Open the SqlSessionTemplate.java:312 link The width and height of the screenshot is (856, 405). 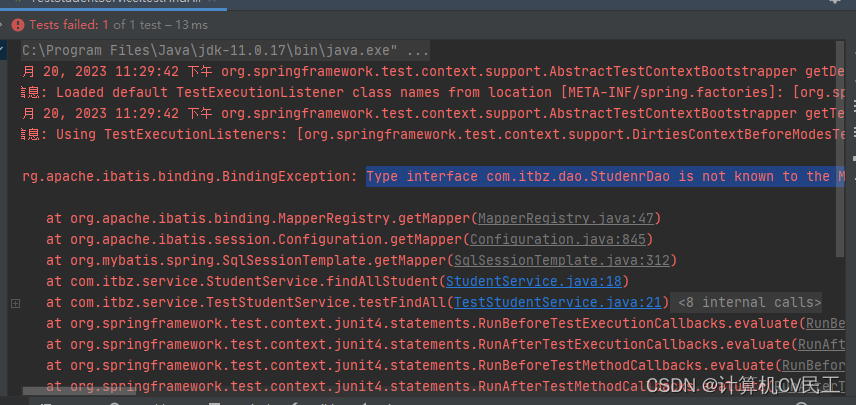coord(562,260)
